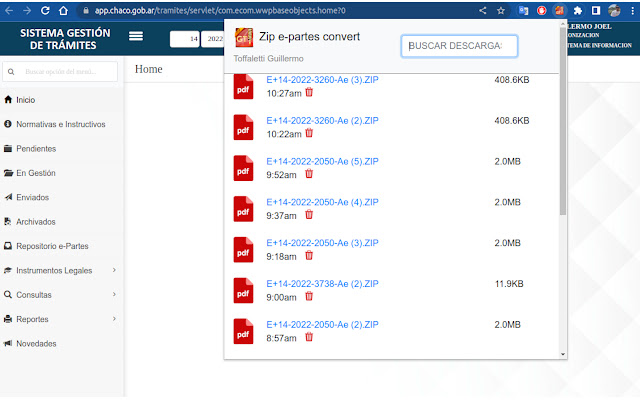Open the Extensions puzzle piece menu
The width and height of the screenshot is (640, 400).
pyautogui.click(x=578, y=11)
